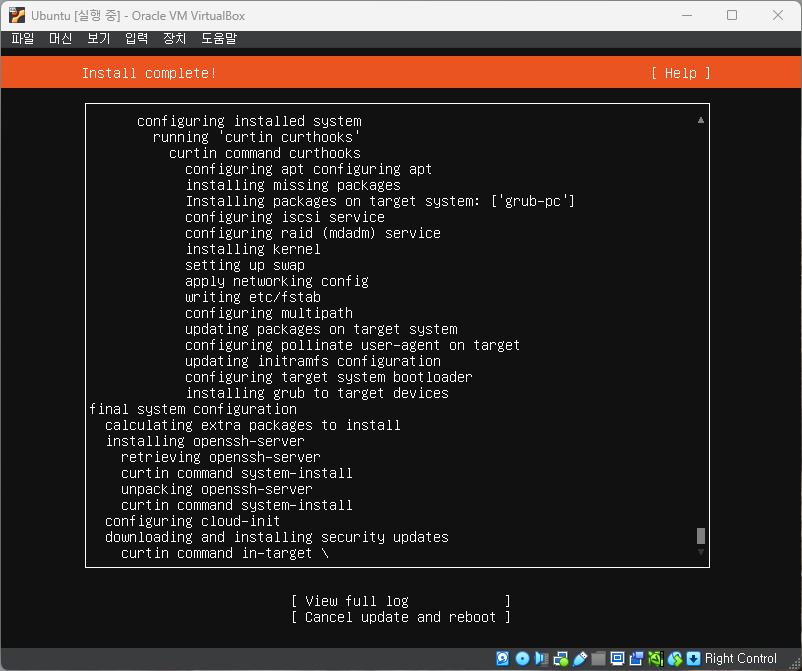Click the 'installing kernel' log line
Viewport: 802px width, 671px height.
click(x=253, y=249)
